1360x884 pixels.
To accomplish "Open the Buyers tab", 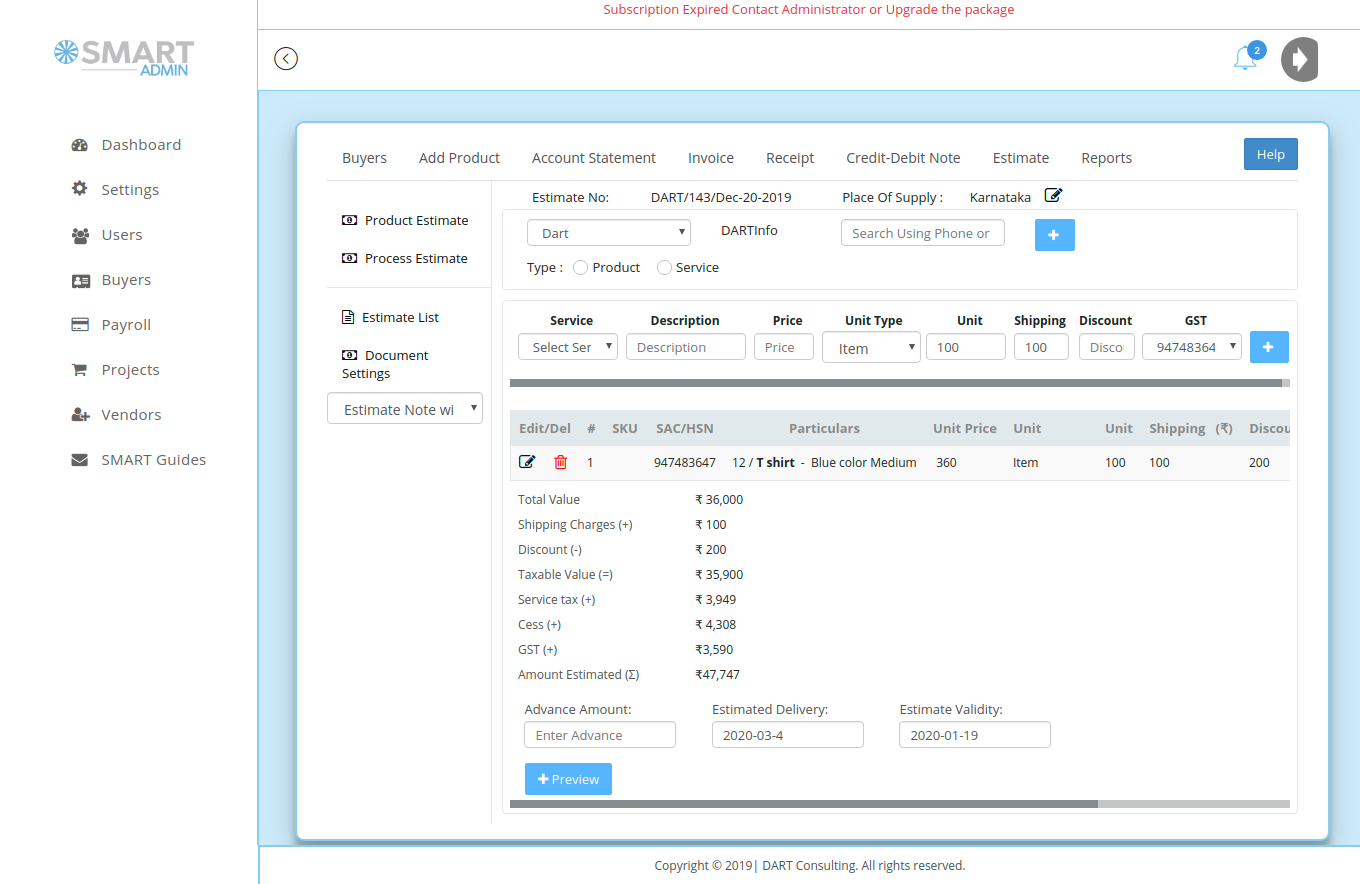I will pos(364,158).
